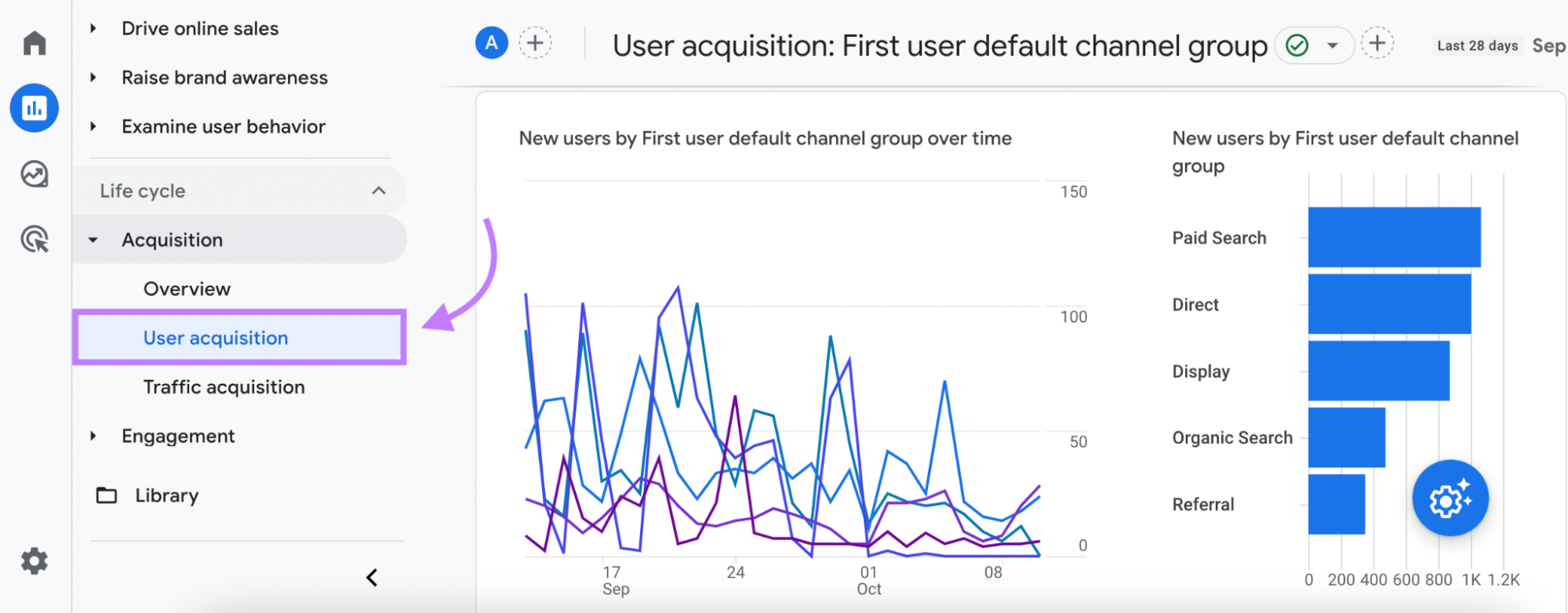Collapse the left navigation panel

coord(373,578)
